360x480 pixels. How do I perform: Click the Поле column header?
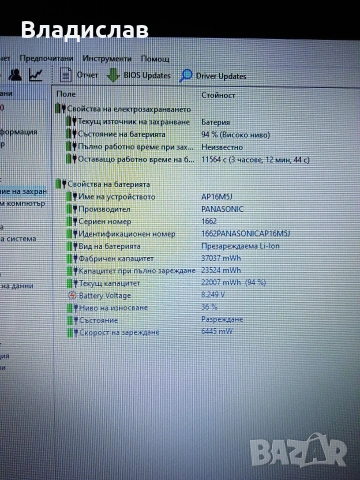66,94
